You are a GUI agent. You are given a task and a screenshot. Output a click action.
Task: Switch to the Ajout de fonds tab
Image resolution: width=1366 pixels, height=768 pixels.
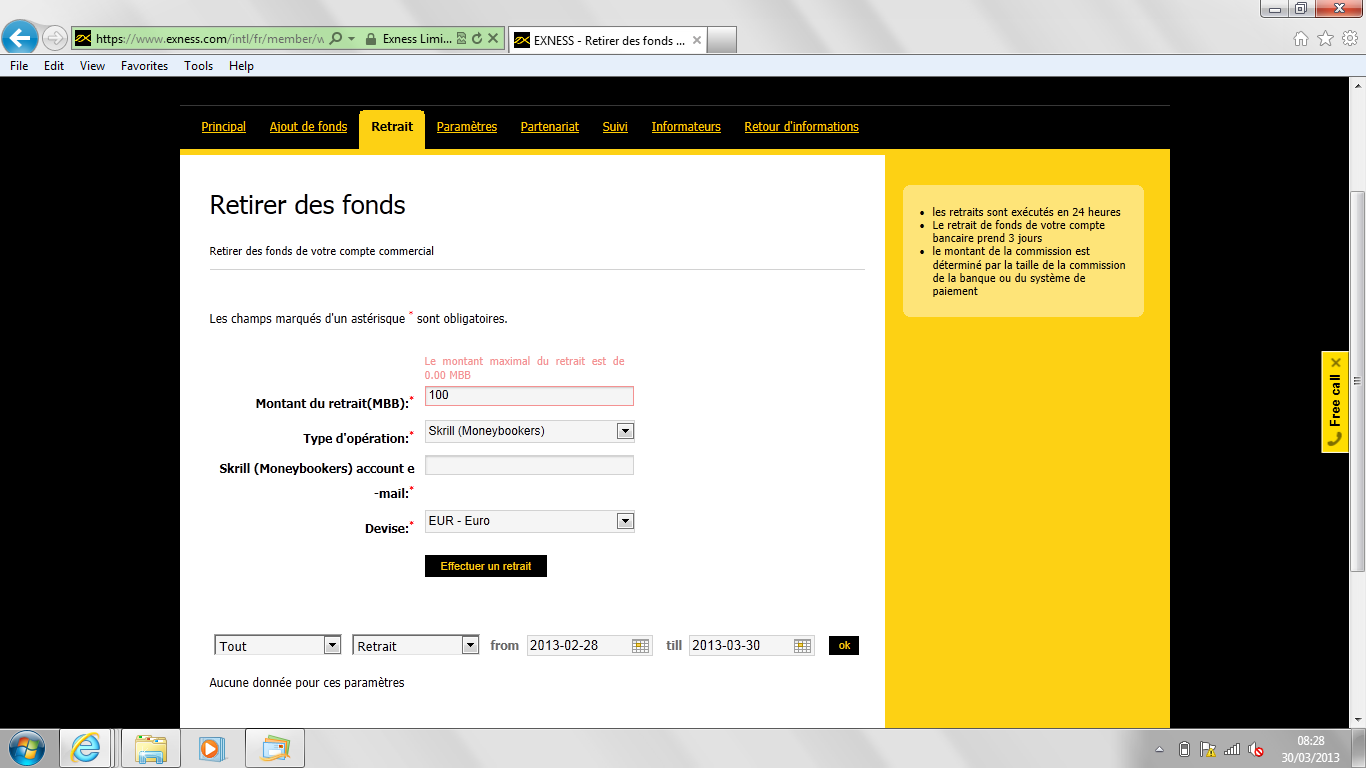[x=308, y=127]
